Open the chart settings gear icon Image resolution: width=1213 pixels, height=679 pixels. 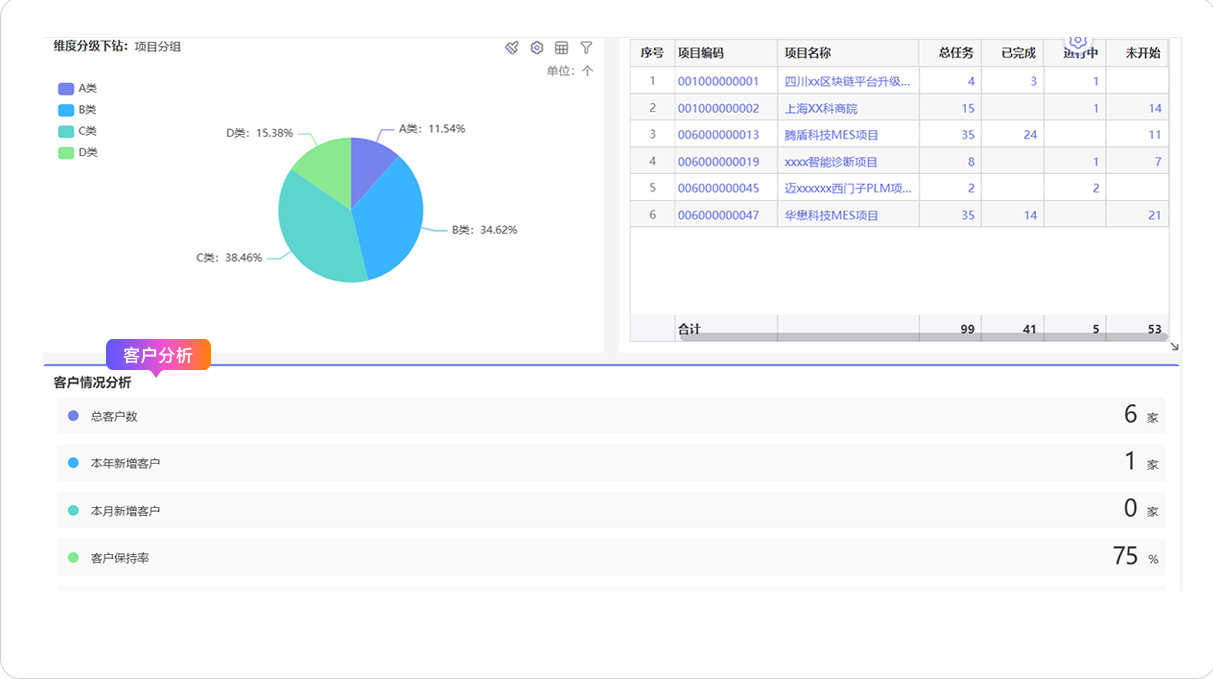click(x=537, y=48)
